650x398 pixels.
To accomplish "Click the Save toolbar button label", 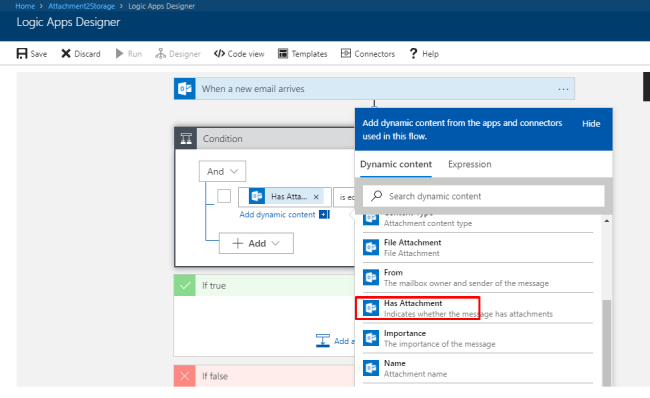I will 39,54.
